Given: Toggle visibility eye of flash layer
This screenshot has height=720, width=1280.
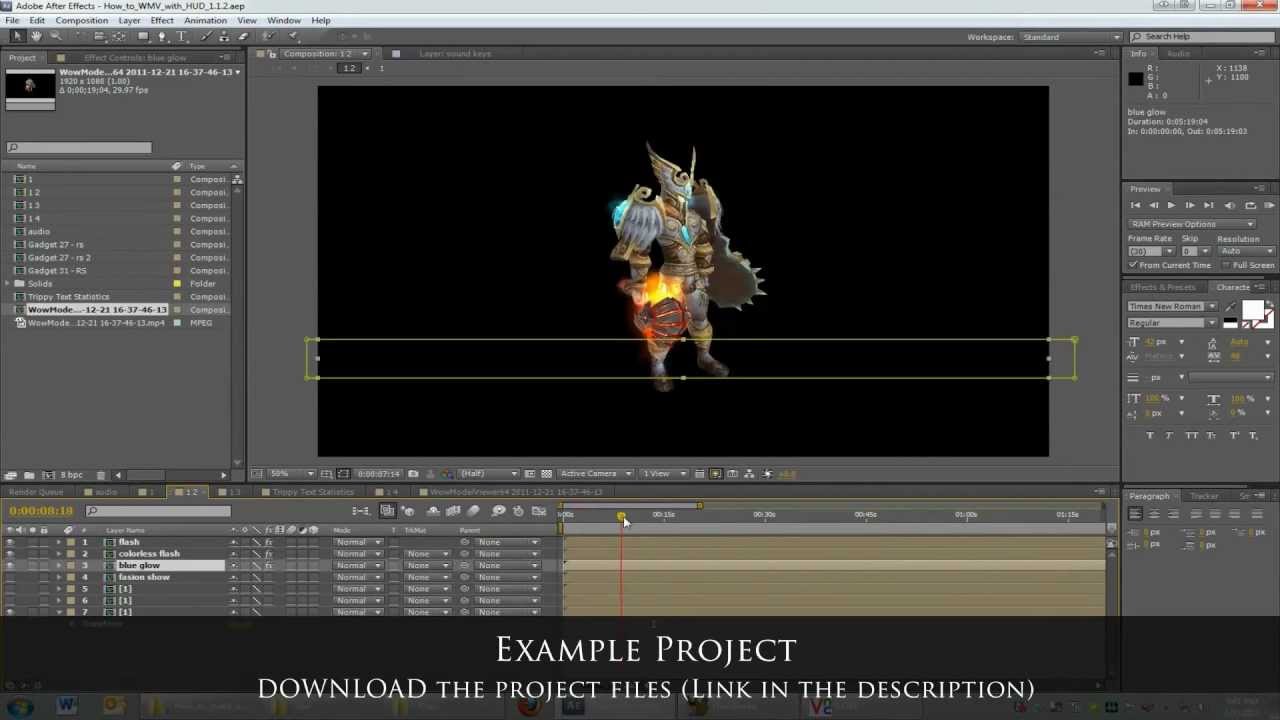Looking at the screenshot, I should pos(10,542).
